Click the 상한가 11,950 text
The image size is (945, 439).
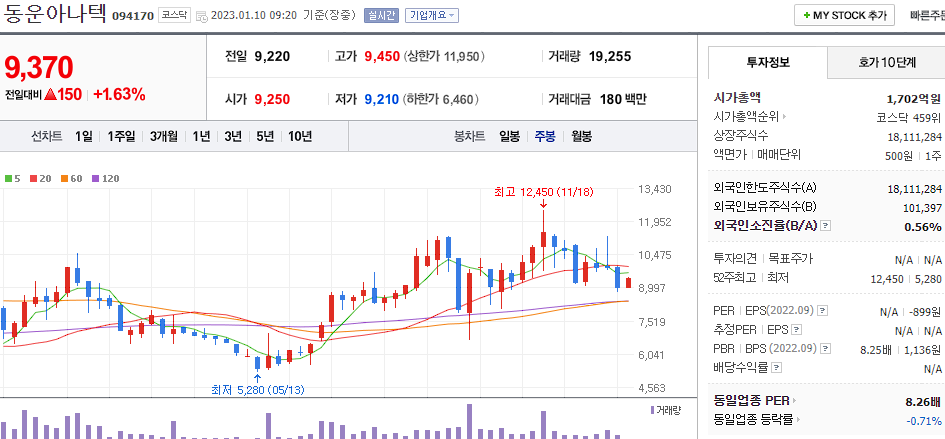point(444,57)
